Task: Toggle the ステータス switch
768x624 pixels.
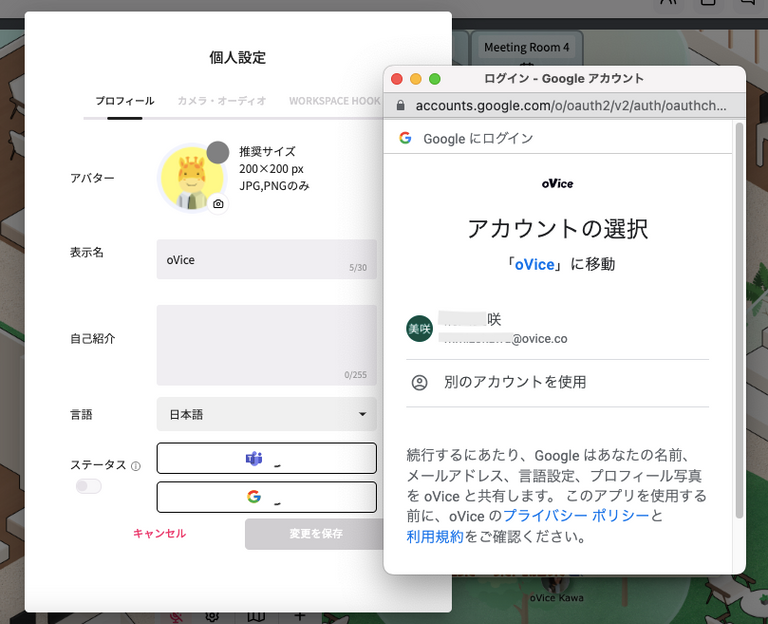Action: tap(88, 486)
